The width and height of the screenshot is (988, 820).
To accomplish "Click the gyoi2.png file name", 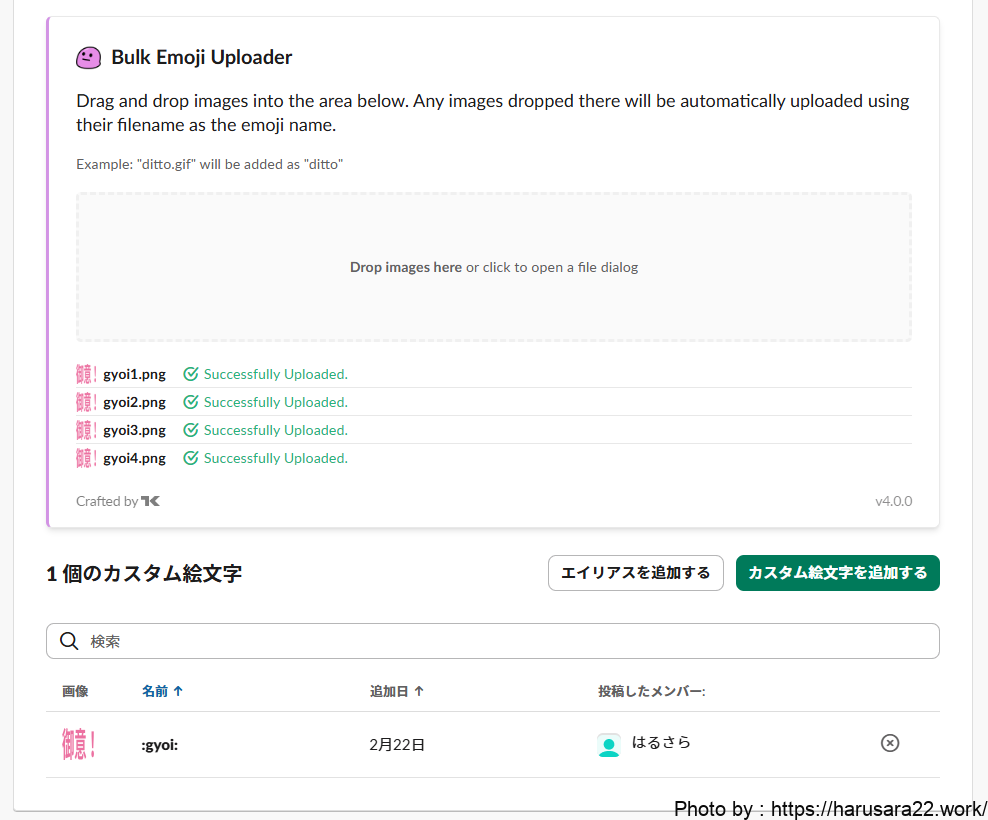I will coord(134,403).
